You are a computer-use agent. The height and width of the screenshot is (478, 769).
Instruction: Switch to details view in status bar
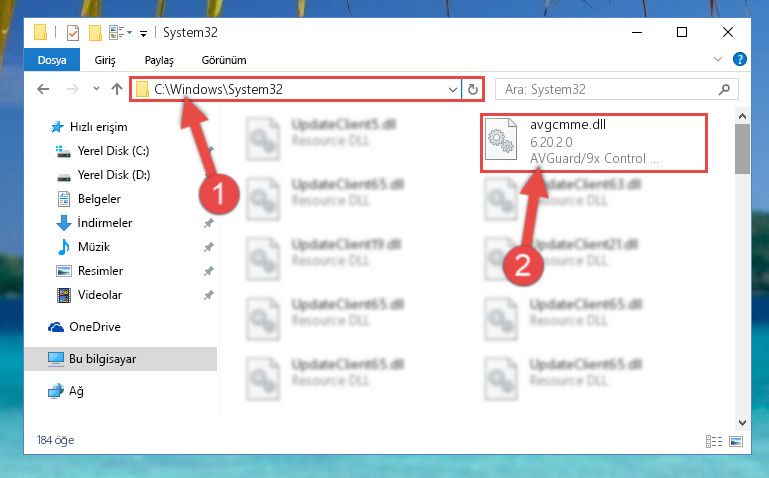click(x=714, y=441)
